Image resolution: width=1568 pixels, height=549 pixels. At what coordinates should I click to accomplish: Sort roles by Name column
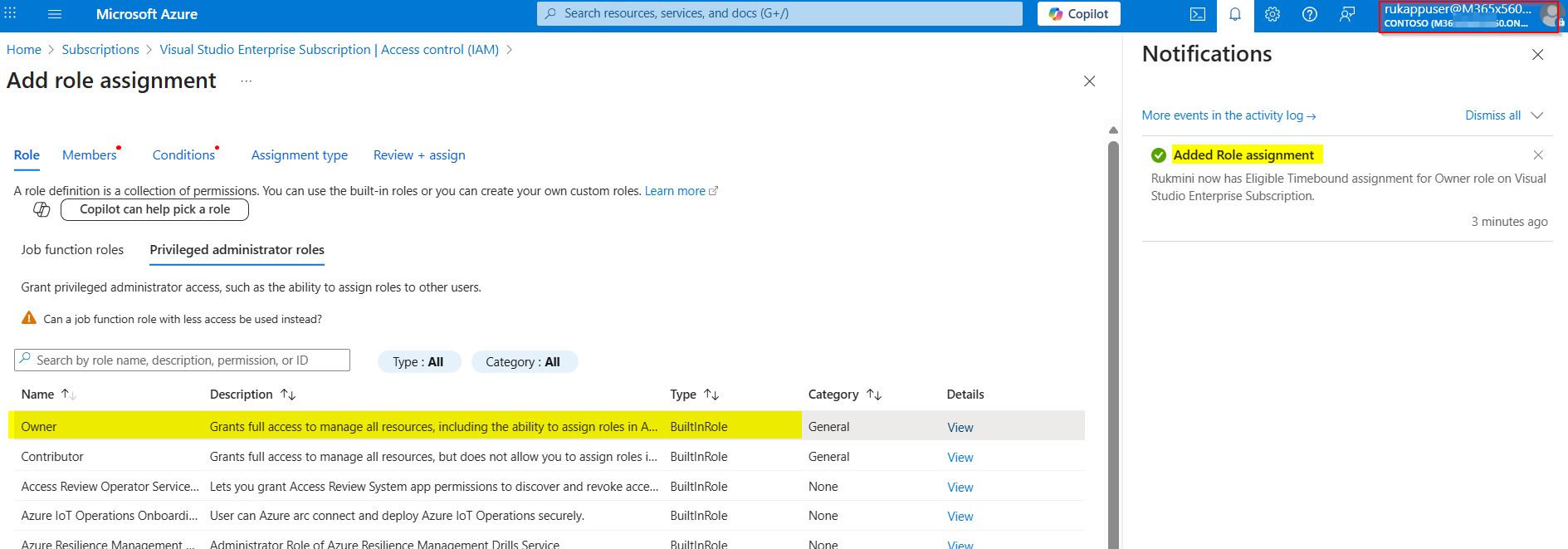coord(69,395)
